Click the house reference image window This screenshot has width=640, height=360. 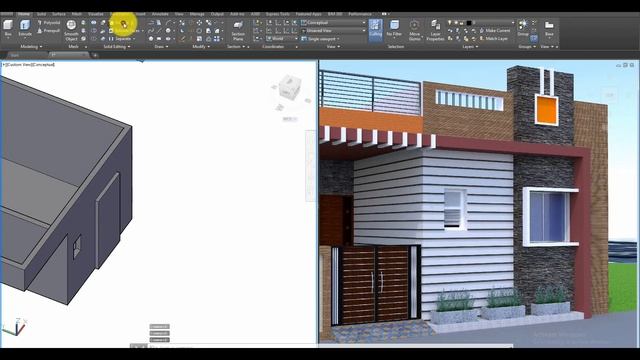pos(479,204)
